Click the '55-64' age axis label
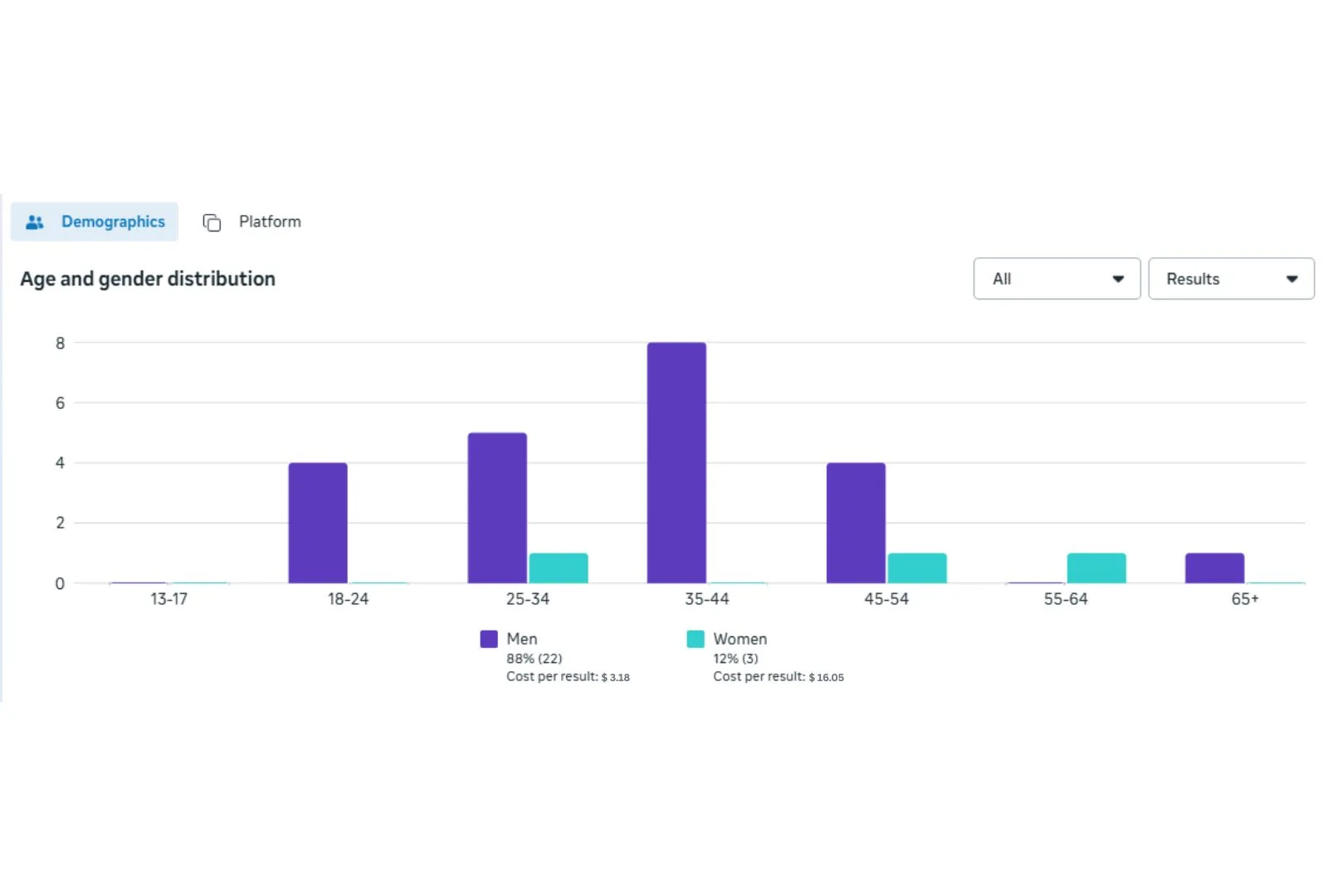Viewport: 1328px width, 896px height. pos(1066,599)
